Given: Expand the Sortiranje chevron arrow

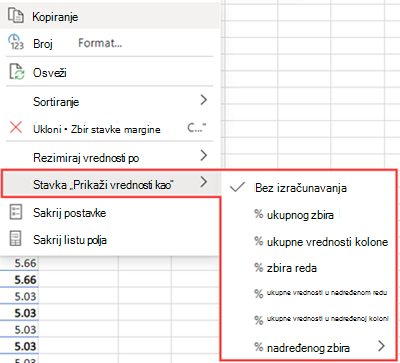Looking at the screenshot, I should click(x=204, y=100).
